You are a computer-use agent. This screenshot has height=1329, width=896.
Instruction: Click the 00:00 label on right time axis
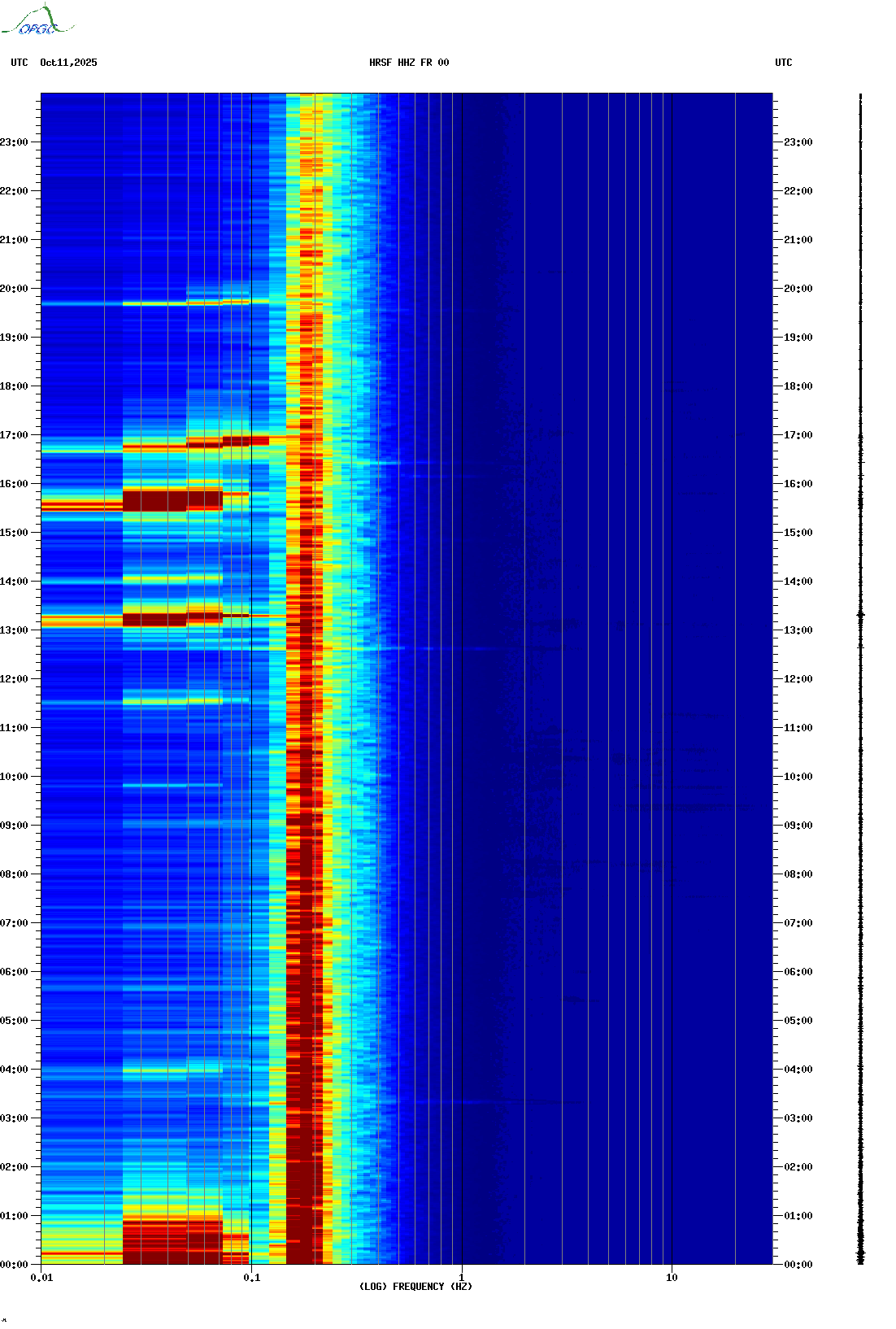(x=798, y=1265)
